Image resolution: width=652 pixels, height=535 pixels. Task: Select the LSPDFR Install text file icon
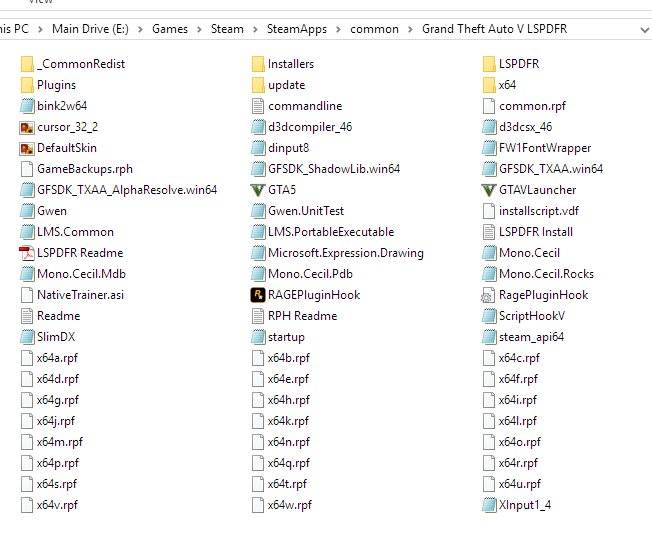click(489, 232)
